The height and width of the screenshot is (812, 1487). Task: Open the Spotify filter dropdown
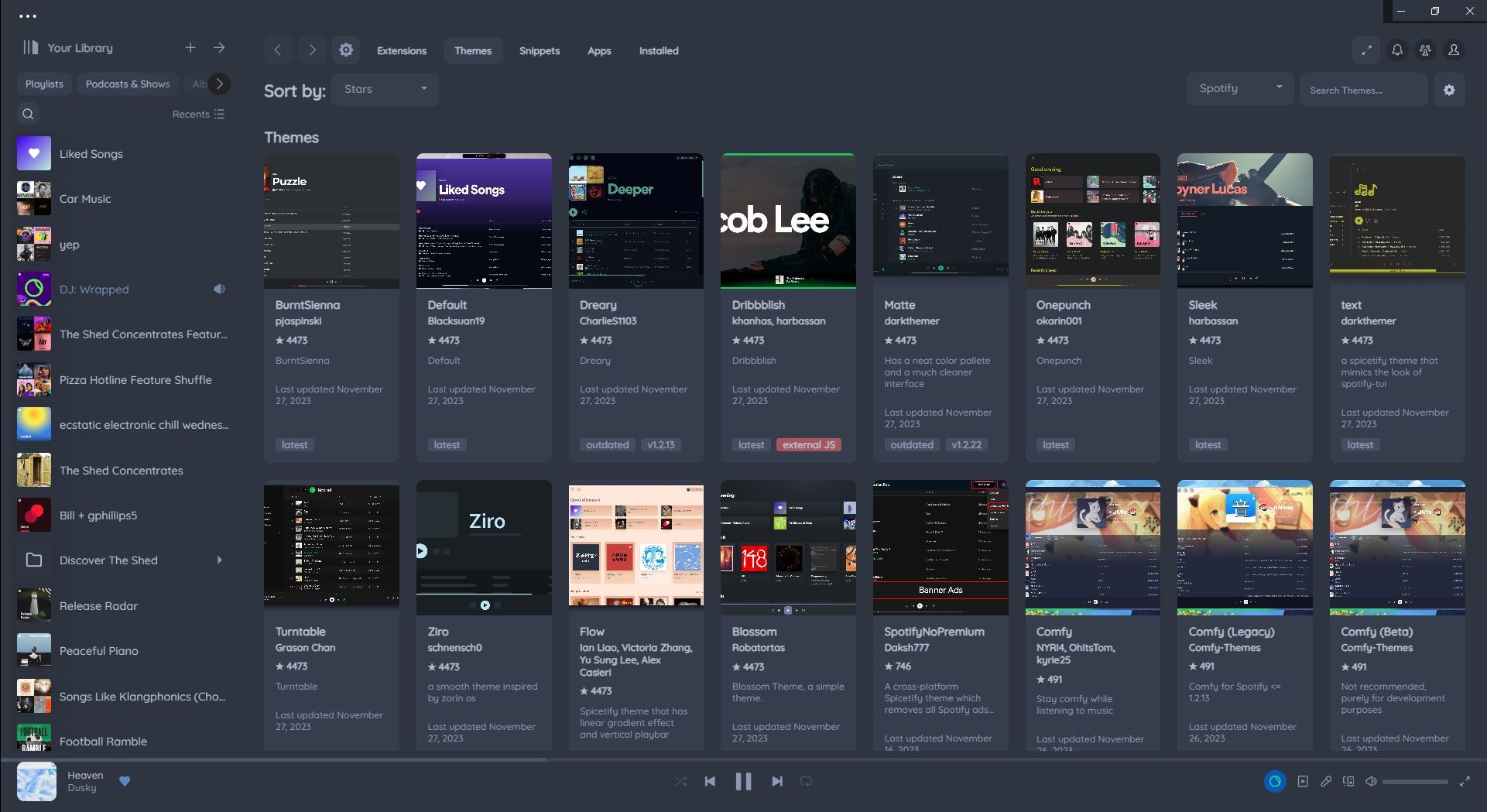(x=1239, y=88)
